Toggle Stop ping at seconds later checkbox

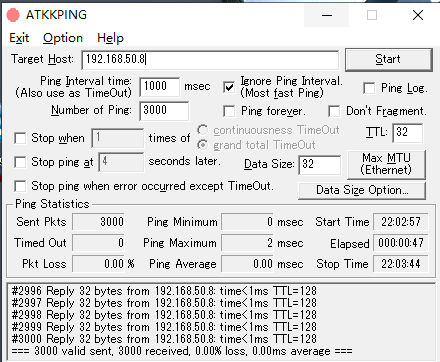(20, 162)
